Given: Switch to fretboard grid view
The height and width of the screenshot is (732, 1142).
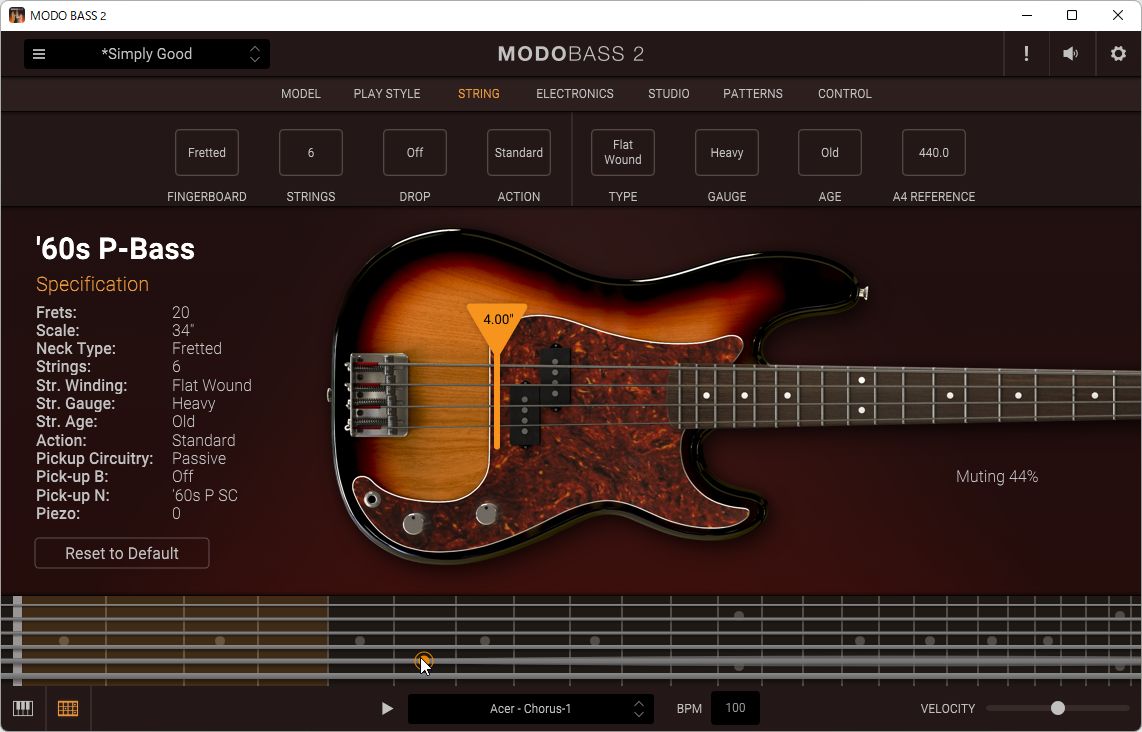Looking at the screenshot, I should [x=68, y=708].
